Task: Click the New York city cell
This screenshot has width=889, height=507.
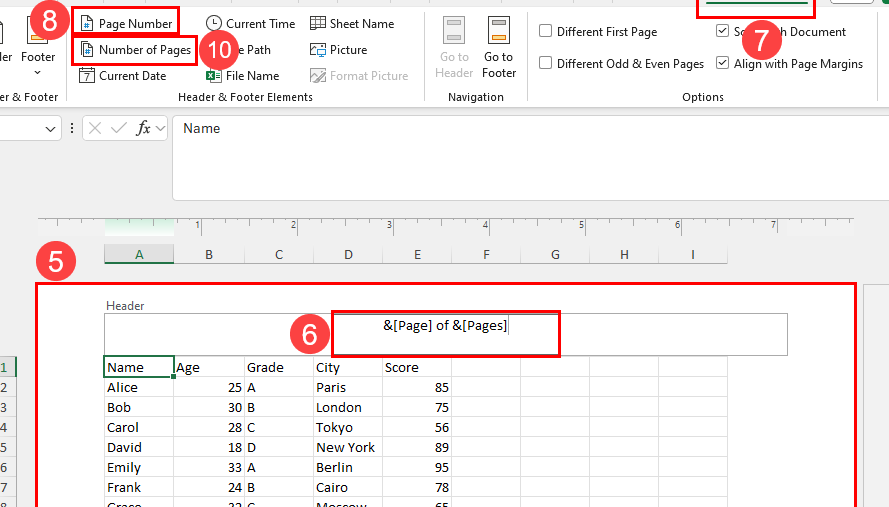Action: [348, 447]
